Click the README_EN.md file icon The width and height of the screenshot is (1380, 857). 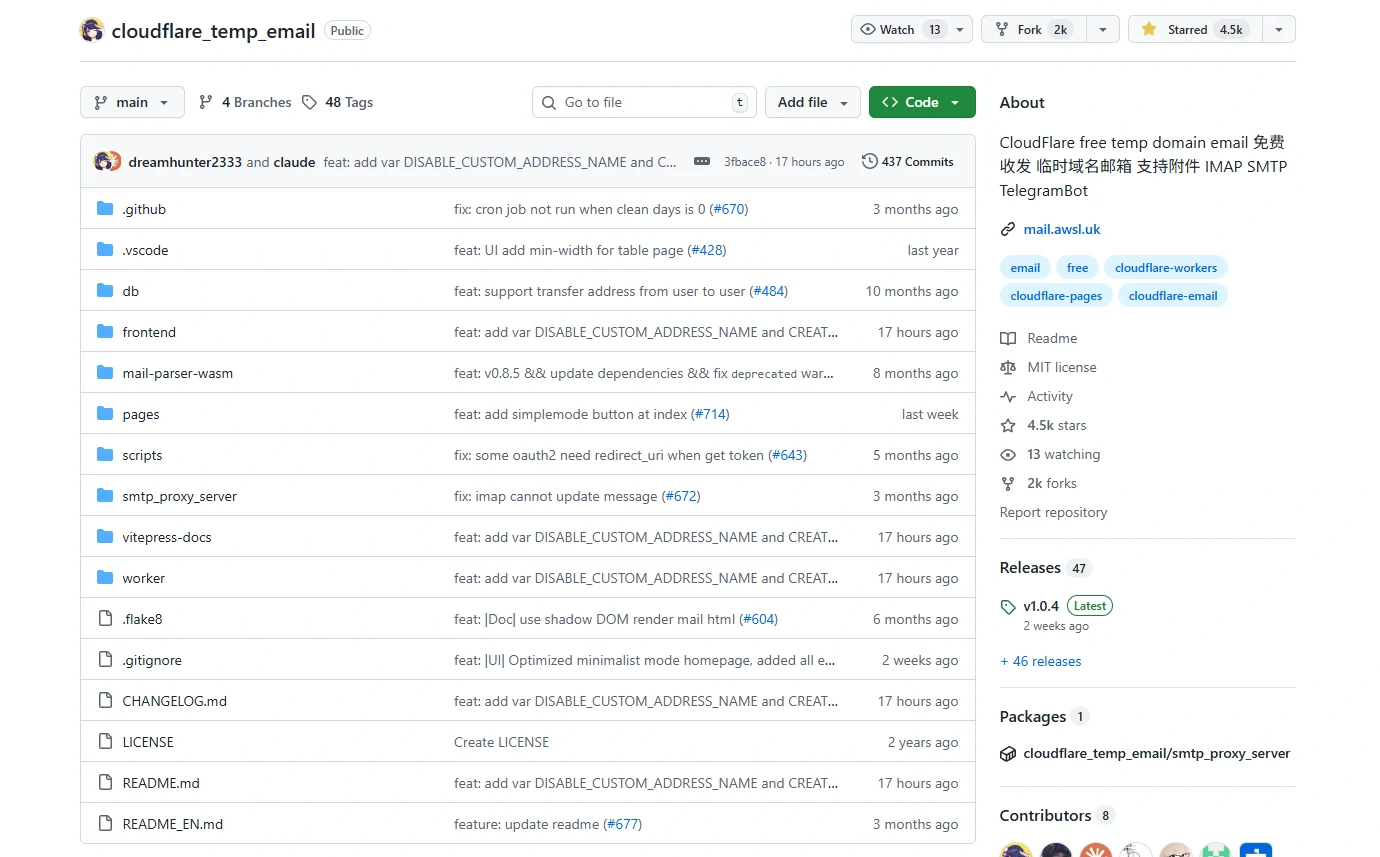tap(105, 824)
